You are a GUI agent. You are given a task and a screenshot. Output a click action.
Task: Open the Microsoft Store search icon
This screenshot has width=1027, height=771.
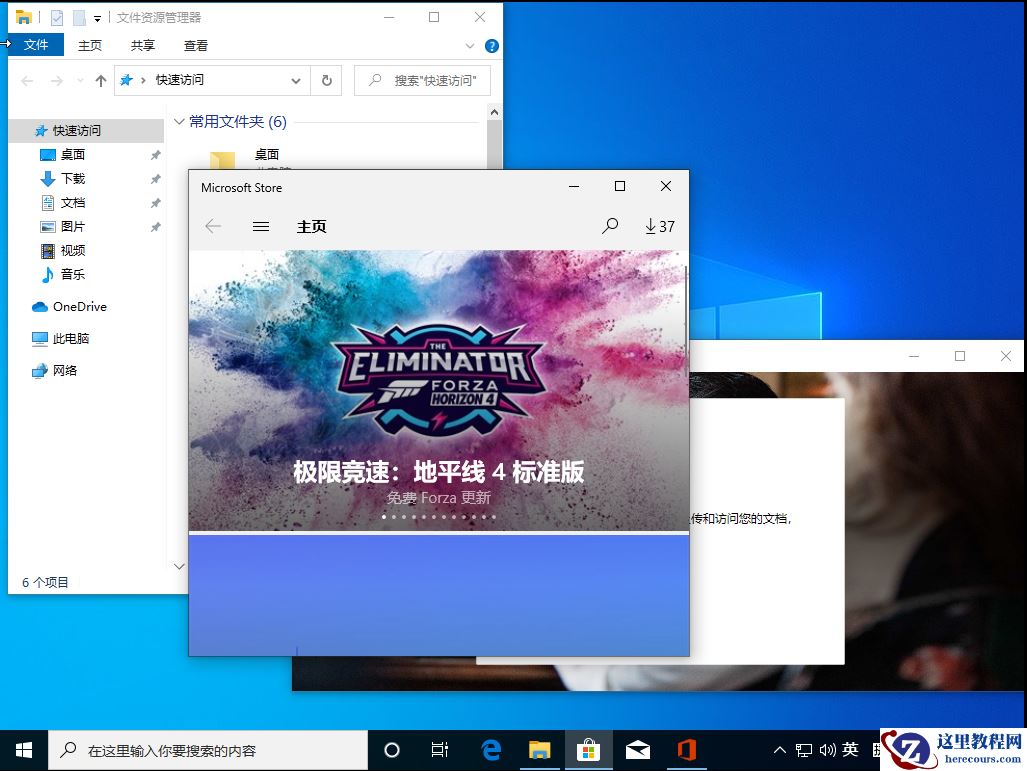point(610,226)
